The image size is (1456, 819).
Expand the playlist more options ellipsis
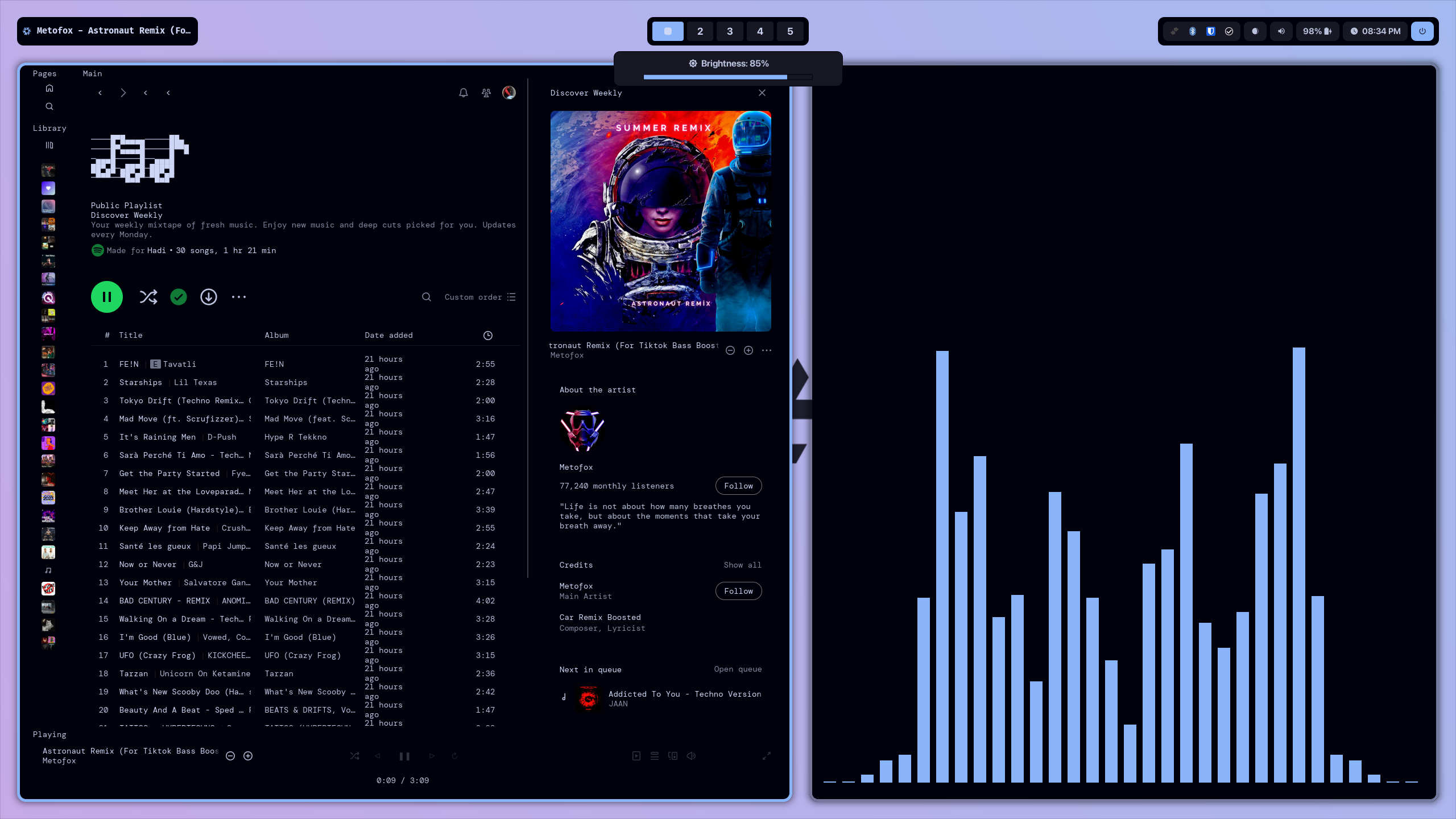[x=239, y=297]
